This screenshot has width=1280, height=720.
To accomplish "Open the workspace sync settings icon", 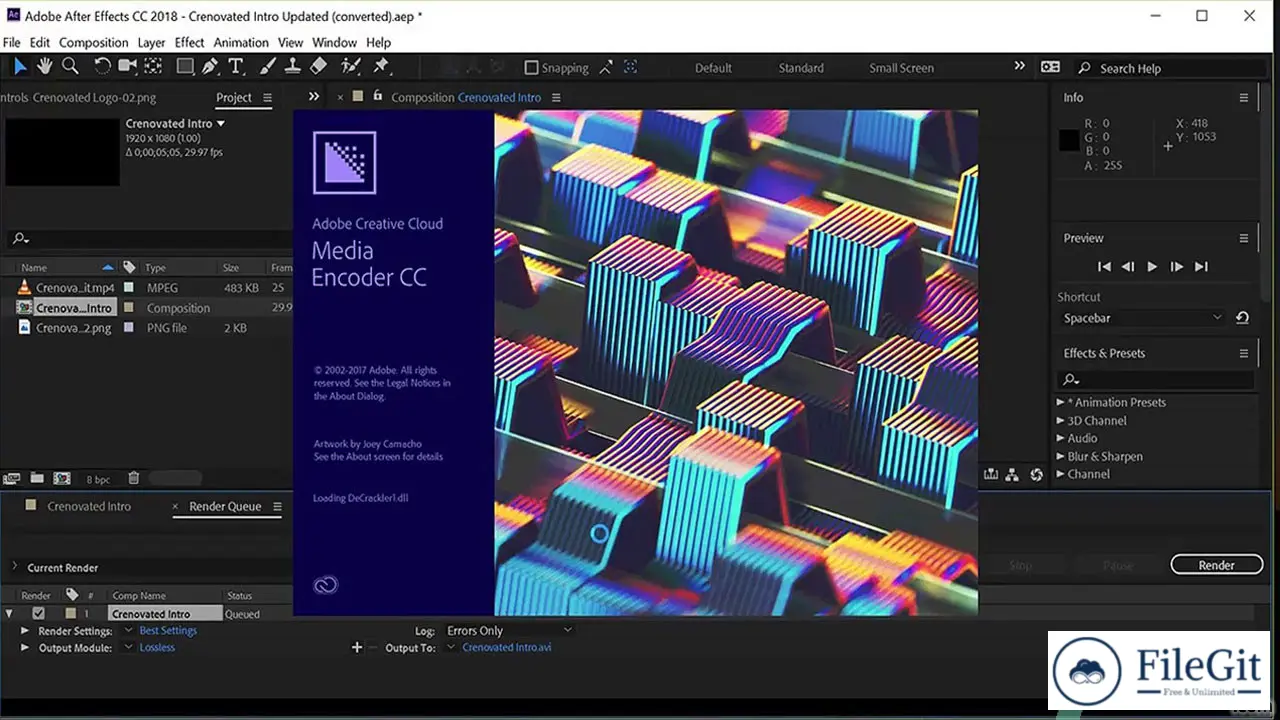I will click(1050, 67).
